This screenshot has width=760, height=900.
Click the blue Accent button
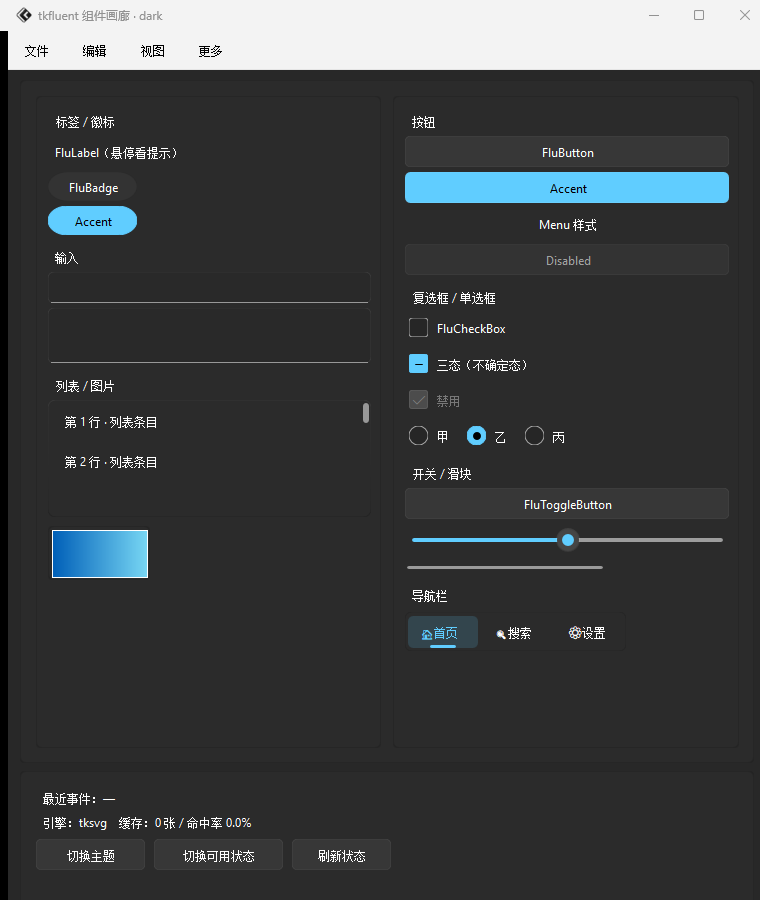(x=567, y=188)
